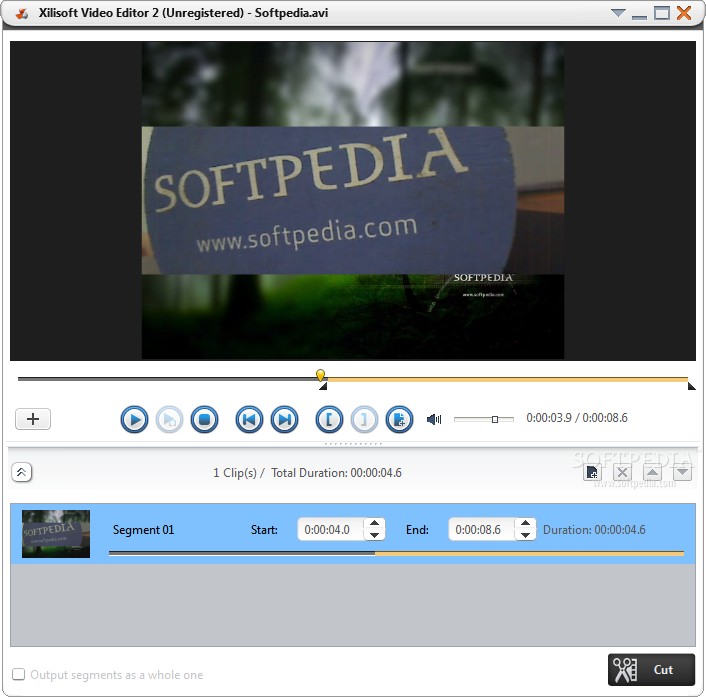Minimize the Xilisoft Video Editor window
This screenshot has height=697, width=706.
[x=639, y=16]
